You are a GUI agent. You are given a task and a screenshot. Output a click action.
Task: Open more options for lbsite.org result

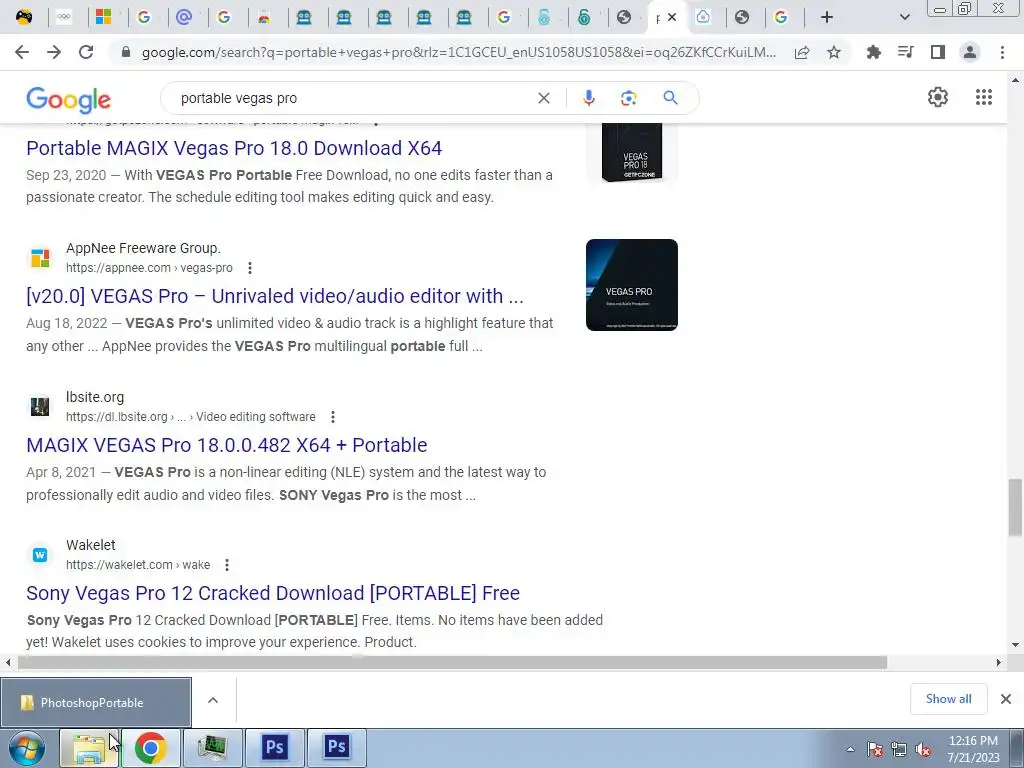(332, 417)
